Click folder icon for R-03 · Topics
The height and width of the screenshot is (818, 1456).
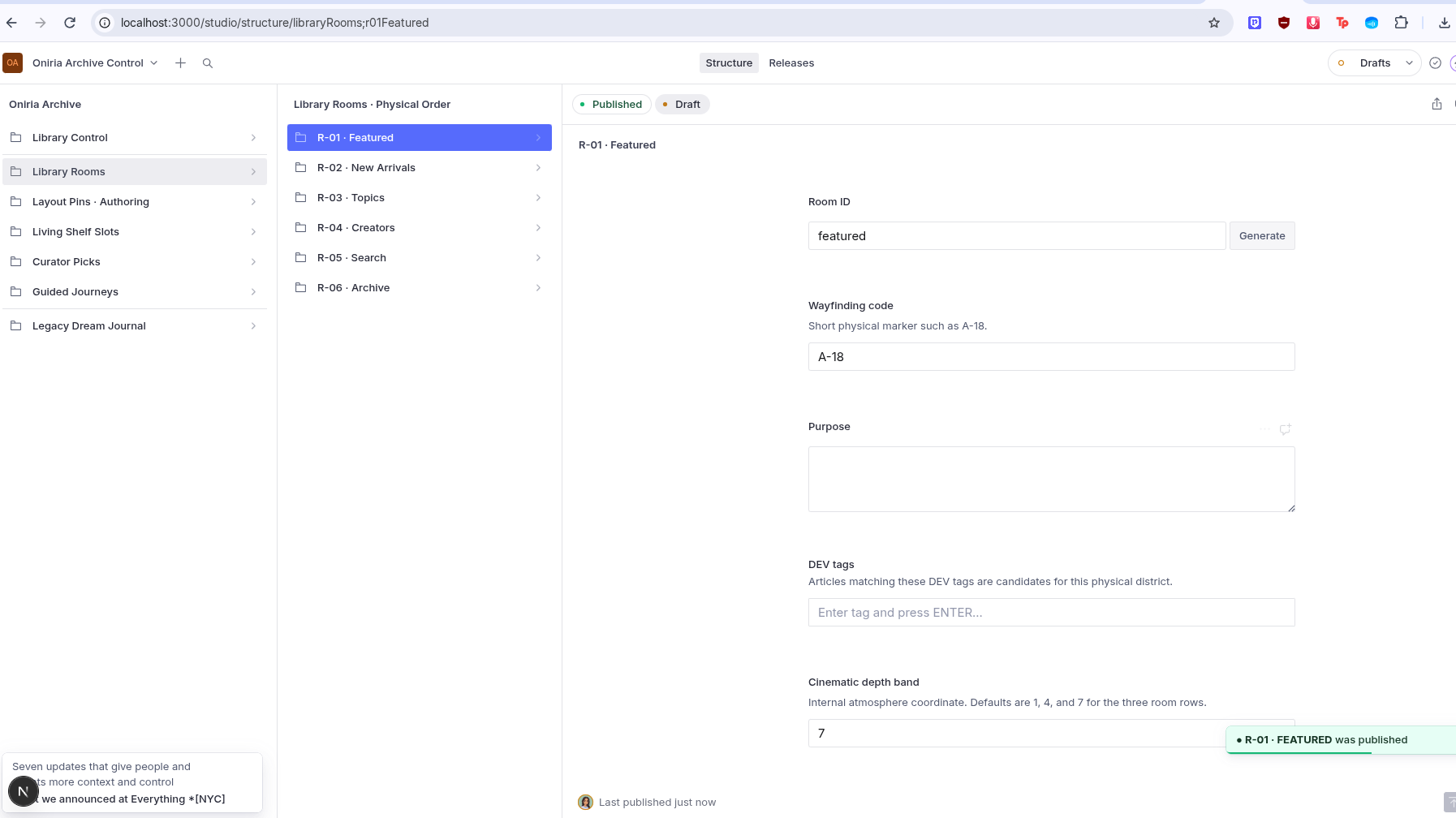(x=300, y=197)
